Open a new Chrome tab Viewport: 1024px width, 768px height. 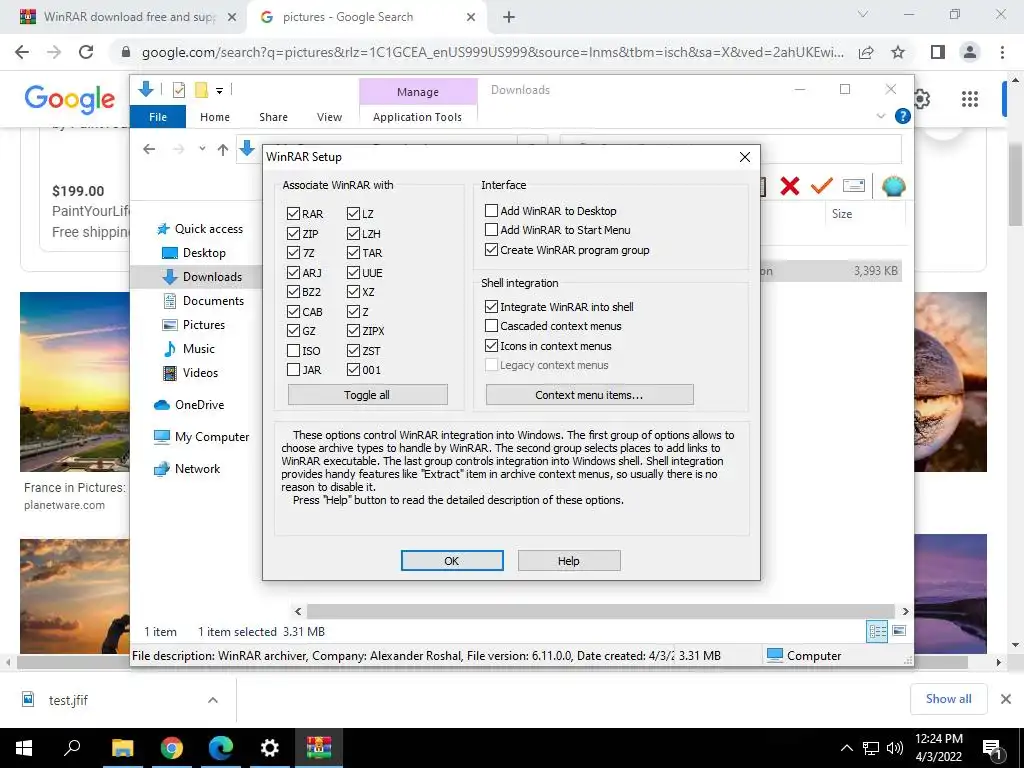click(x=509, y=17)
